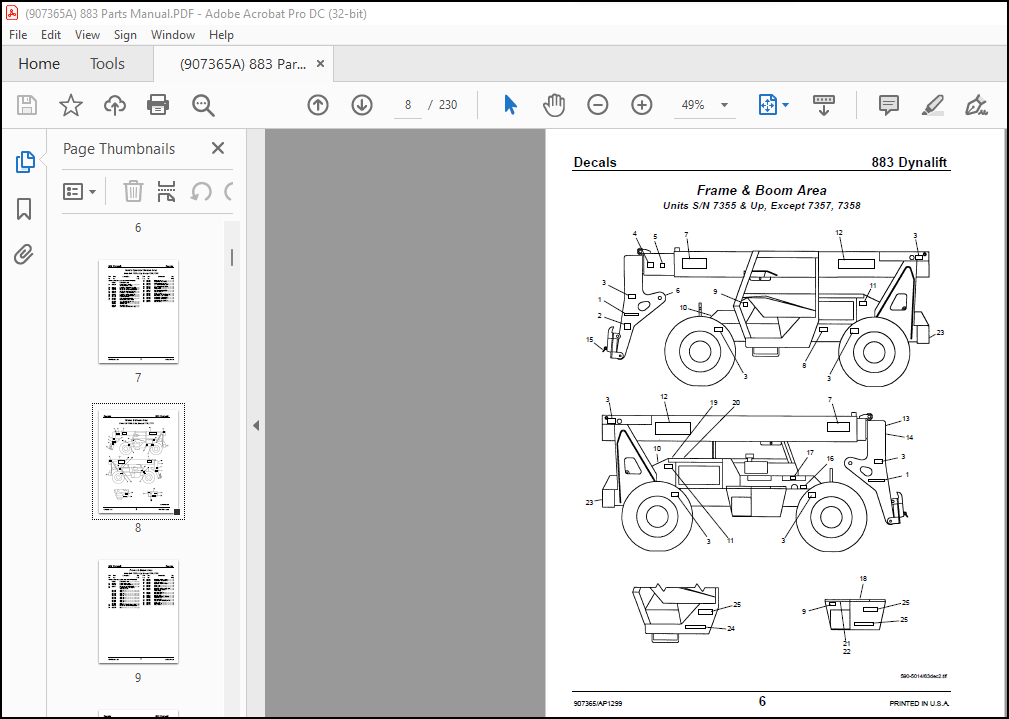Click the page number input field

tap(408, 105)
